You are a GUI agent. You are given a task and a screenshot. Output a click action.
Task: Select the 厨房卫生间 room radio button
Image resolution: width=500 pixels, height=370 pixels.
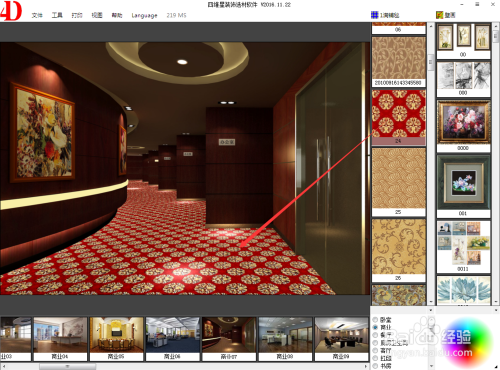[375, 343]
